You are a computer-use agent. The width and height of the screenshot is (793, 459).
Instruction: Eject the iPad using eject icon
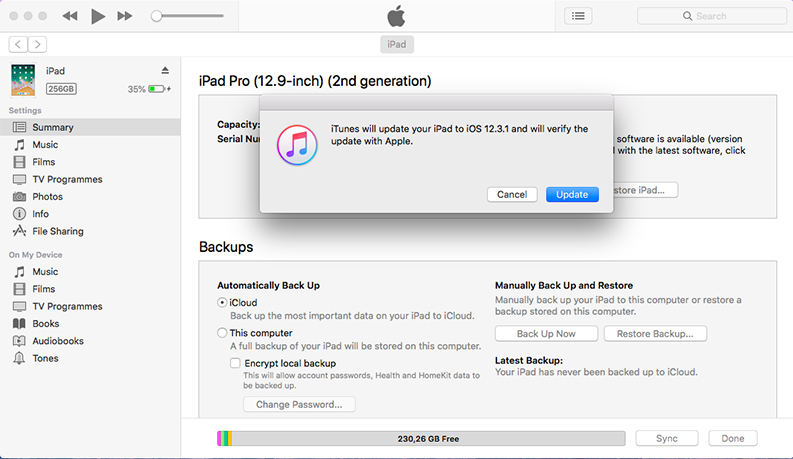(x=165, y=70)
